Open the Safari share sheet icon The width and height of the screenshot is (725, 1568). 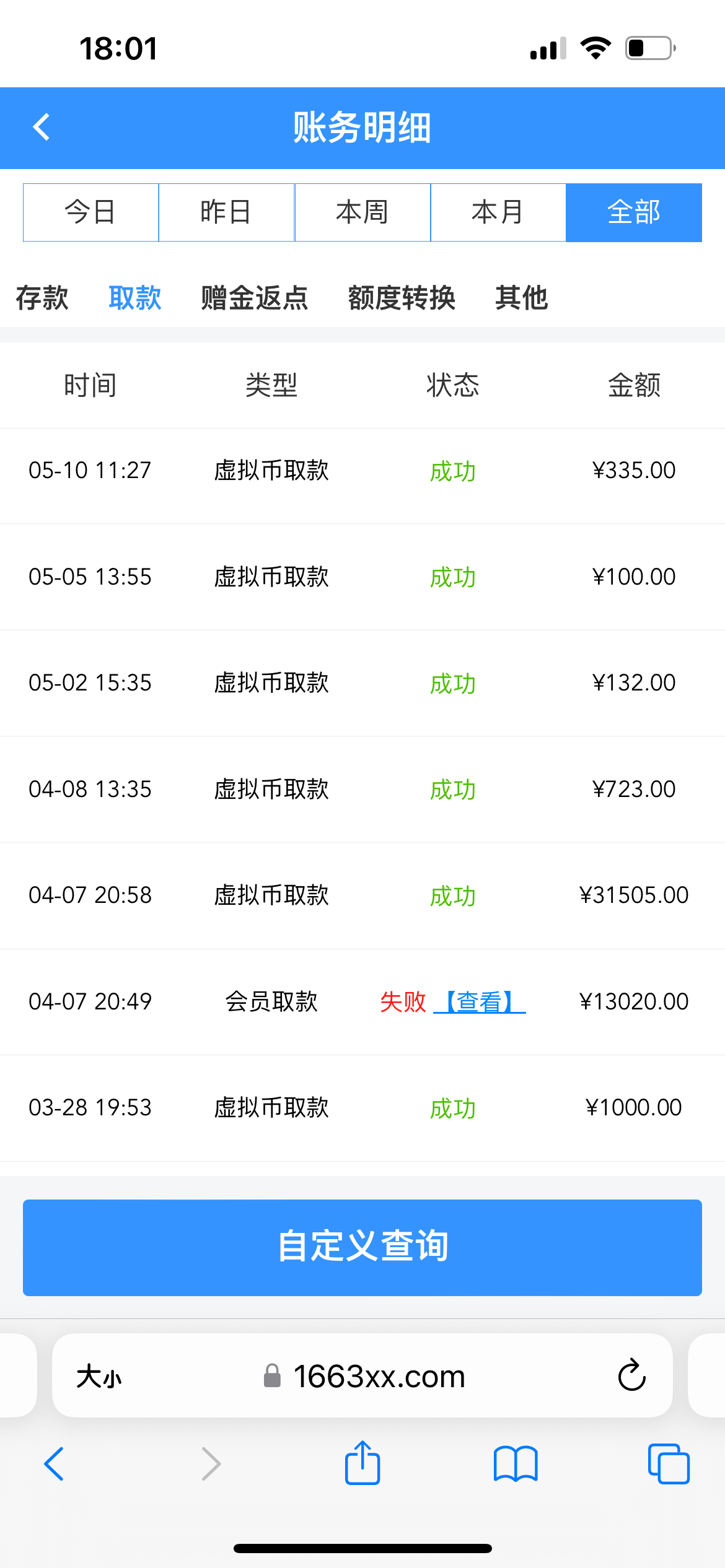(x=362, y=1463)
